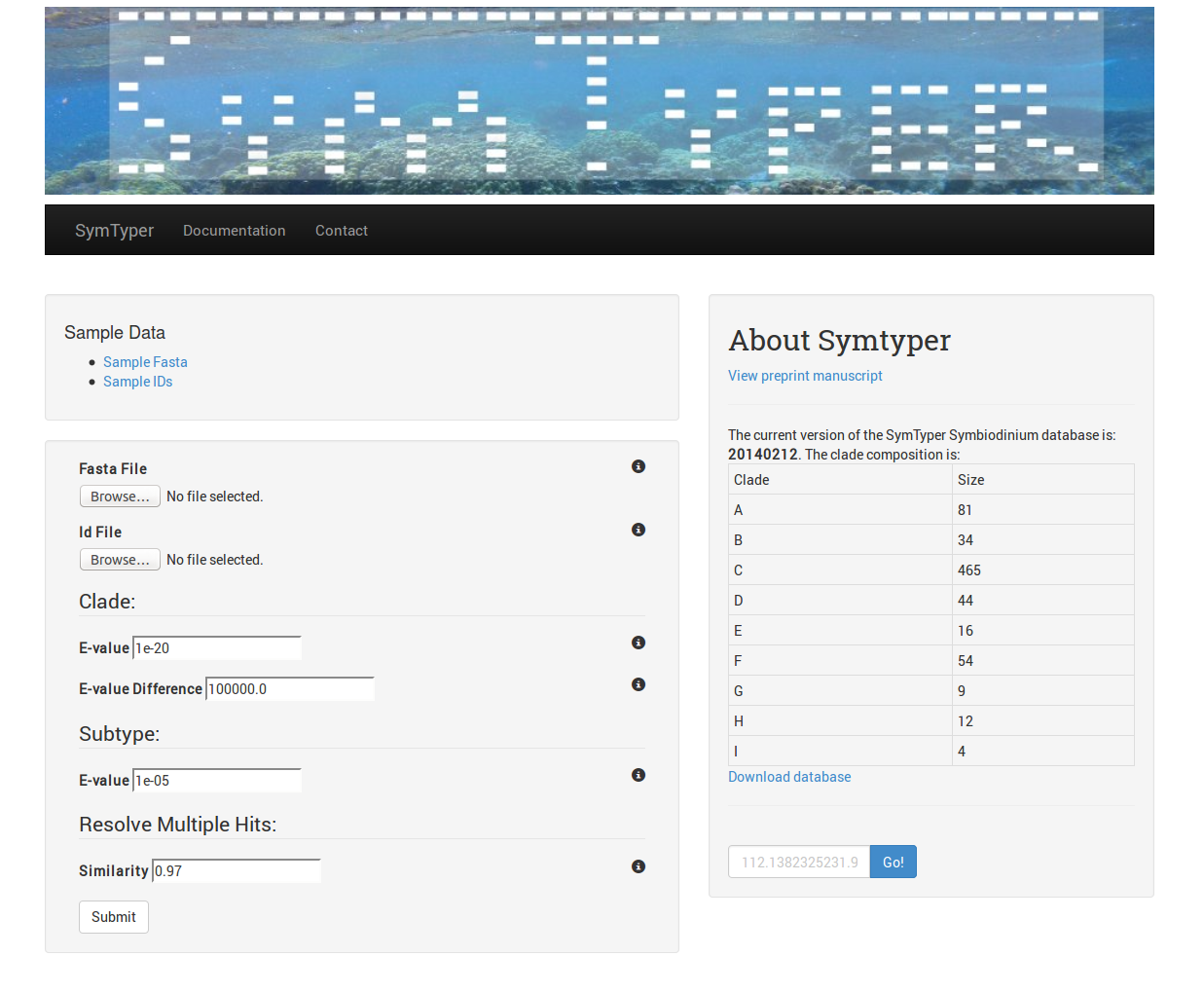Open the Contact menu item
Screen dimensions: 1204x993
pyautogui.click(x=342, y=231)
